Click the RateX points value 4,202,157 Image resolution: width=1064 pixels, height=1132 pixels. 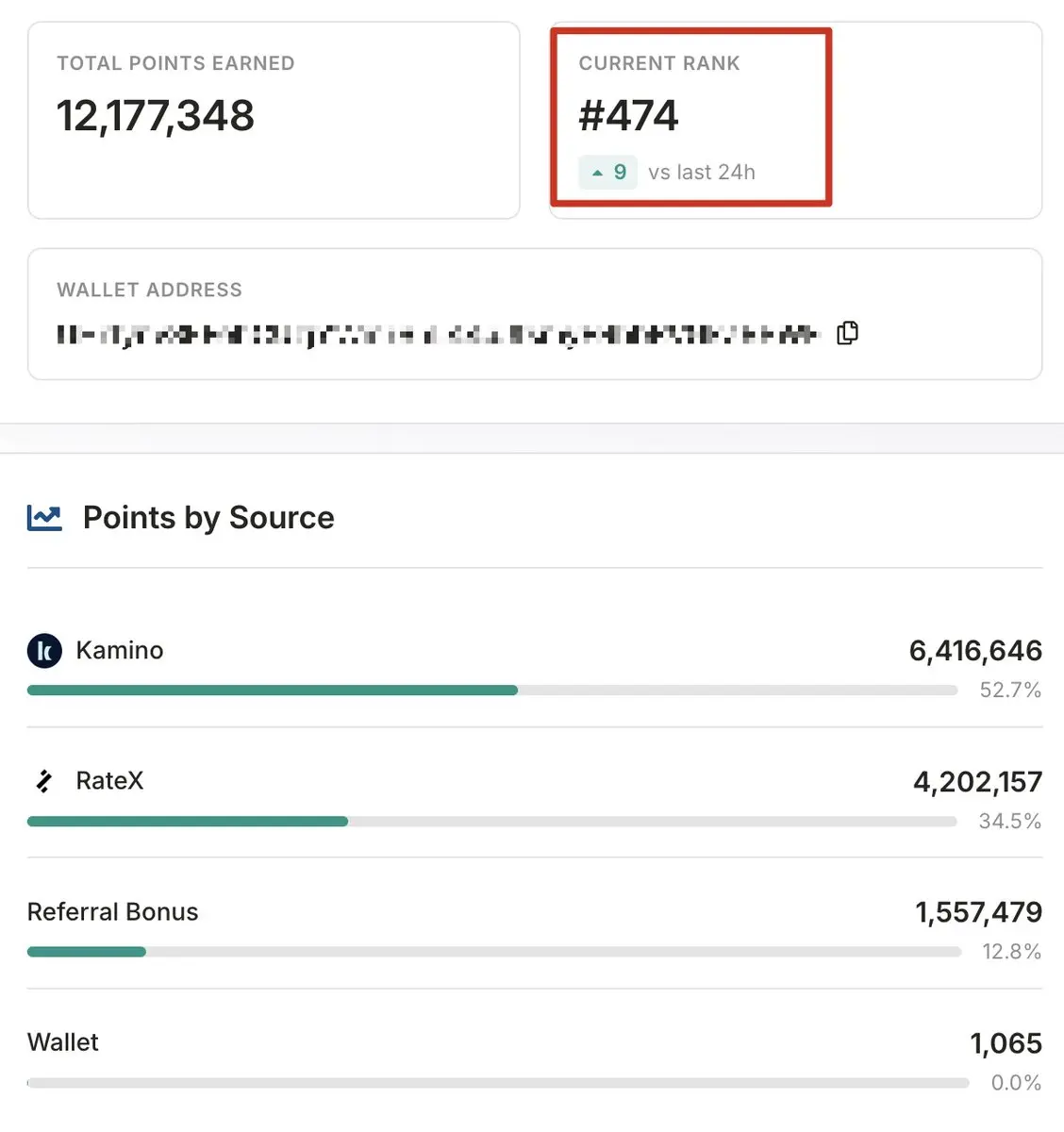click(x=977, y=782)
